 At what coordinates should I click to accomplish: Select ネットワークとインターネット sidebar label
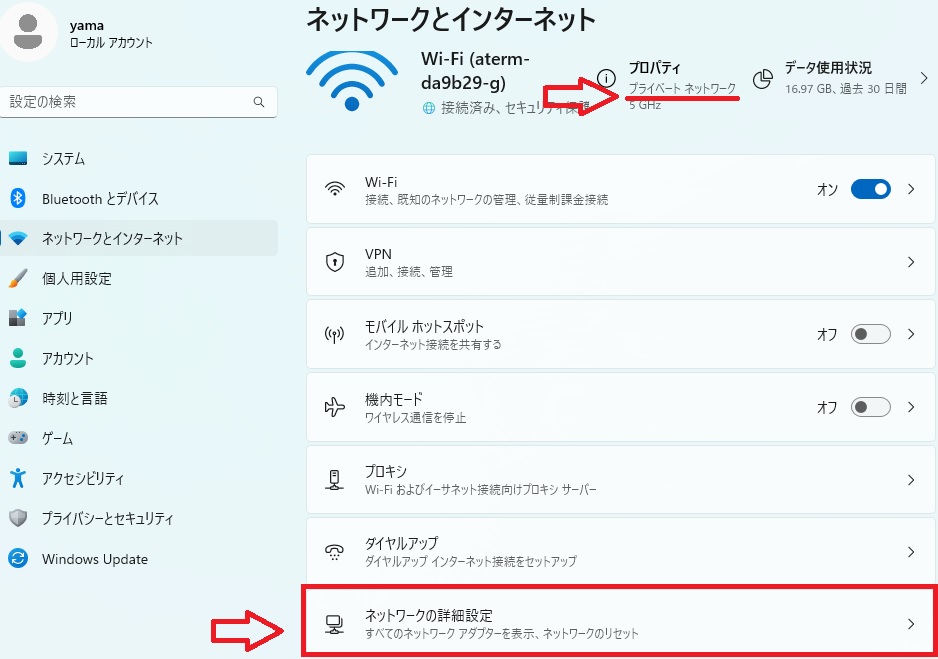click(x=112, y=239)
